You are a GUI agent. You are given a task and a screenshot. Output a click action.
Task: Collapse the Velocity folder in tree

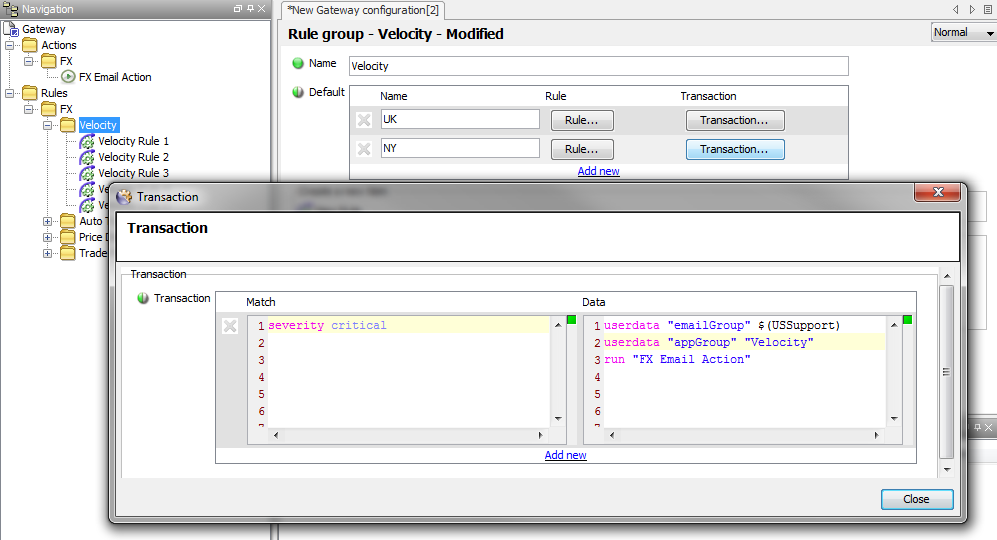[x=48, y=125]
